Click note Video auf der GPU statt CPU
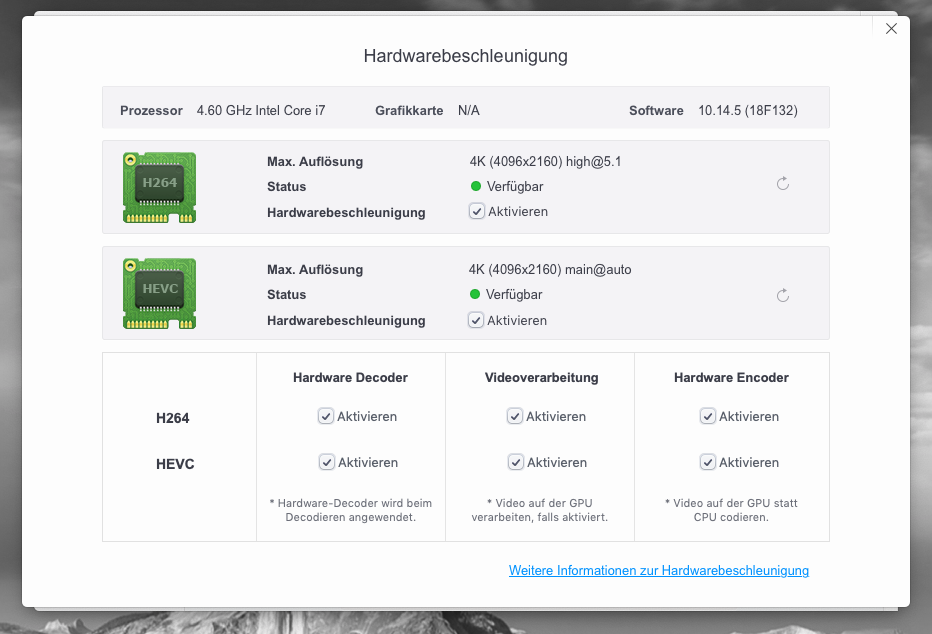This screenshot has height=634, width=932. tap(731, 510)
